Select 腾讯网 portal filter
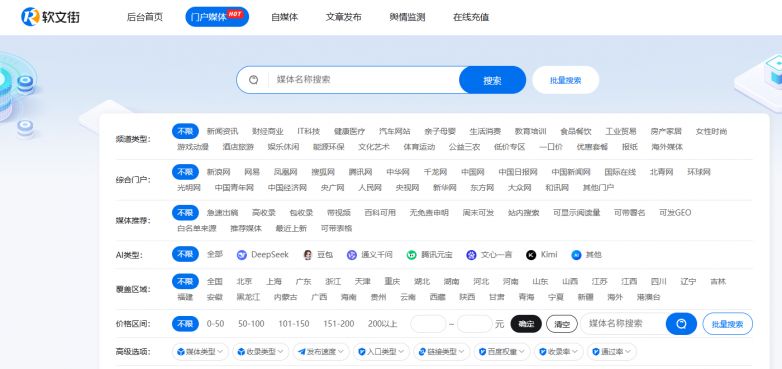Image resolution: width=782 pixels, height=369 pixels. tap(361, 172)
